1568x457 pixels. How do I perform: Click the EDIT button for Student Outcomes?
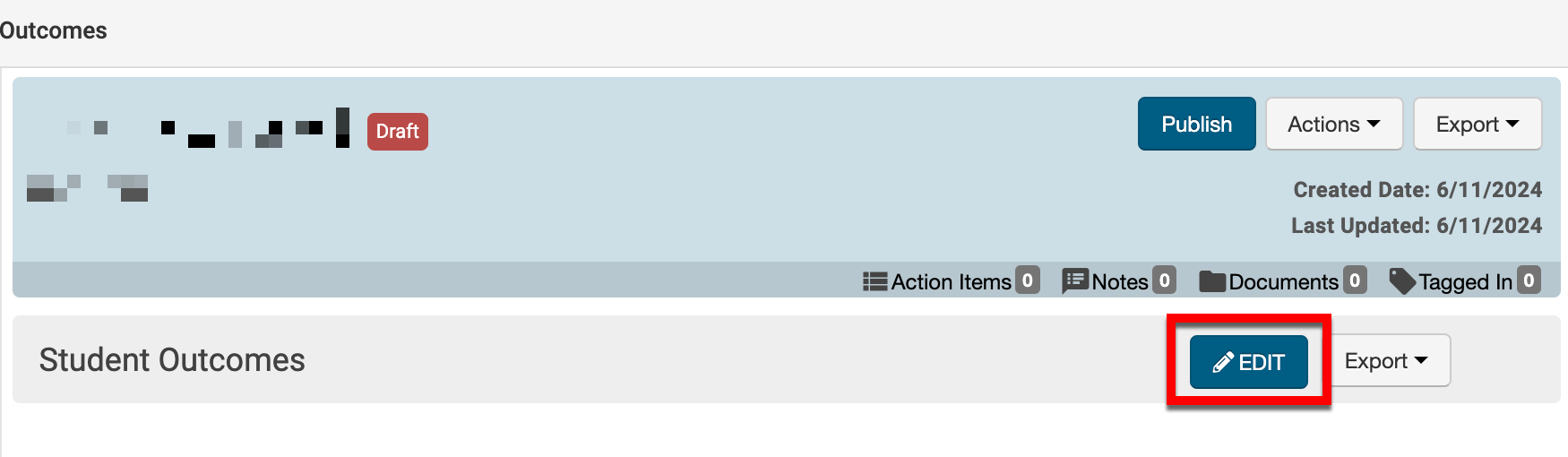tap(1249, 362)
